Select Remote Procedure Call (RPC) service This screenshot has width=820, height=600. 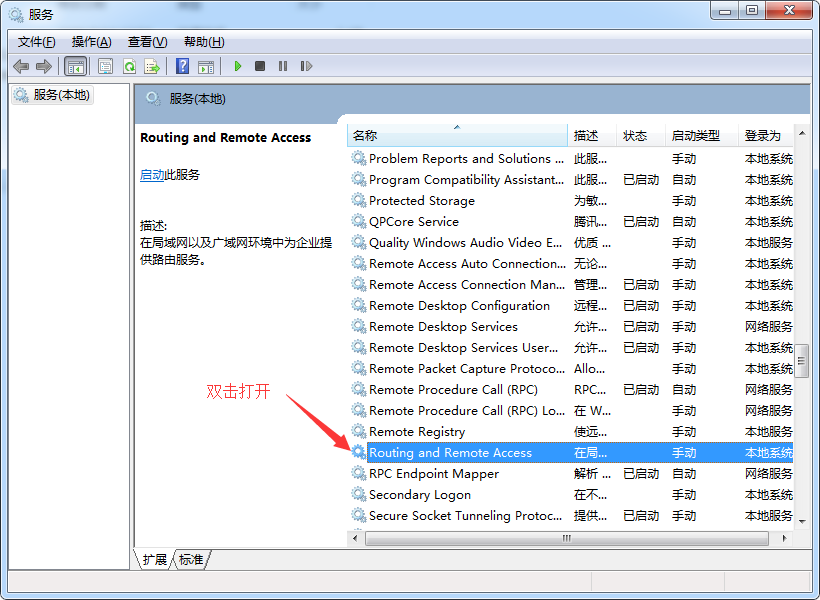(x=571, y=390)
